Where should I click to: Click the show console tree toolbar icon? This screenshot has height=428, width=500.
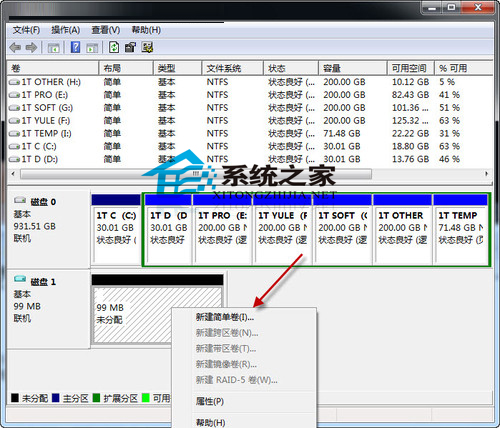pyautogui.click(x=53, y=48)
